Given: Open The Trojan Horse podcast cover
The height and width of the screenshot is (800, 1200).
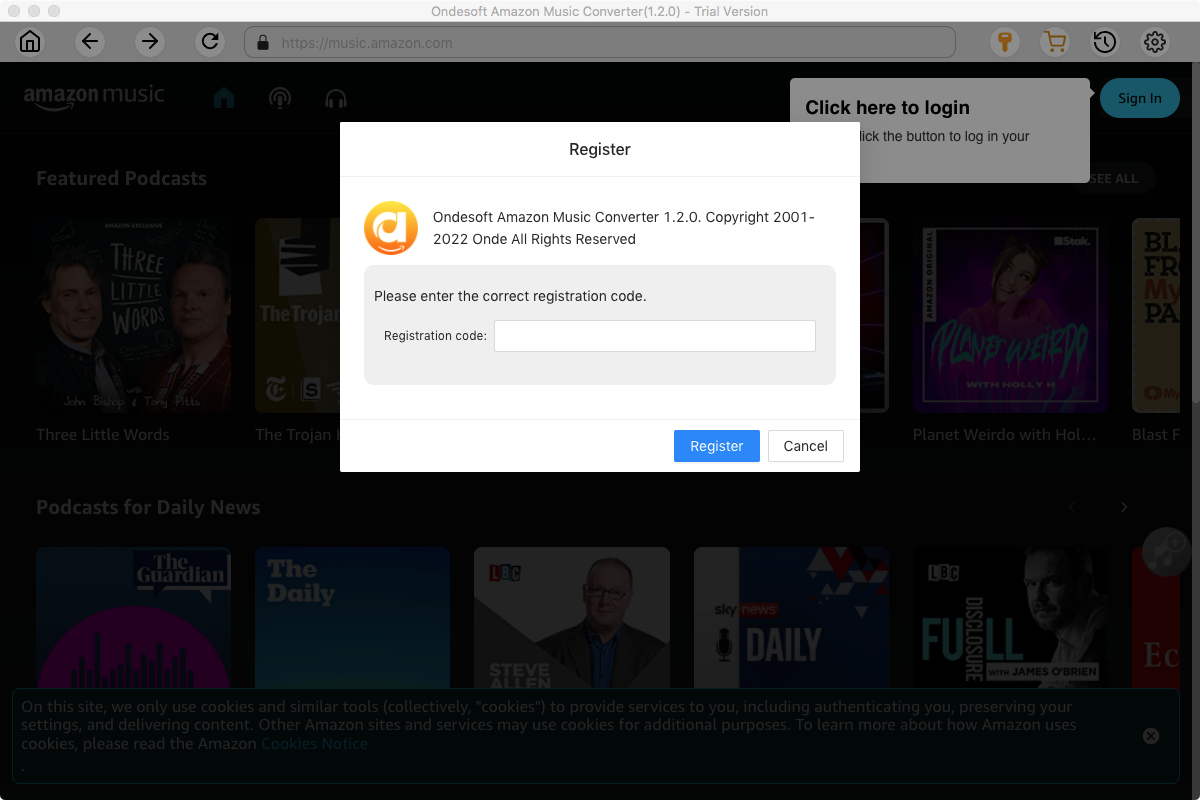Looking at the screenshot, I should pyautogui.click(x=297, y=316).
